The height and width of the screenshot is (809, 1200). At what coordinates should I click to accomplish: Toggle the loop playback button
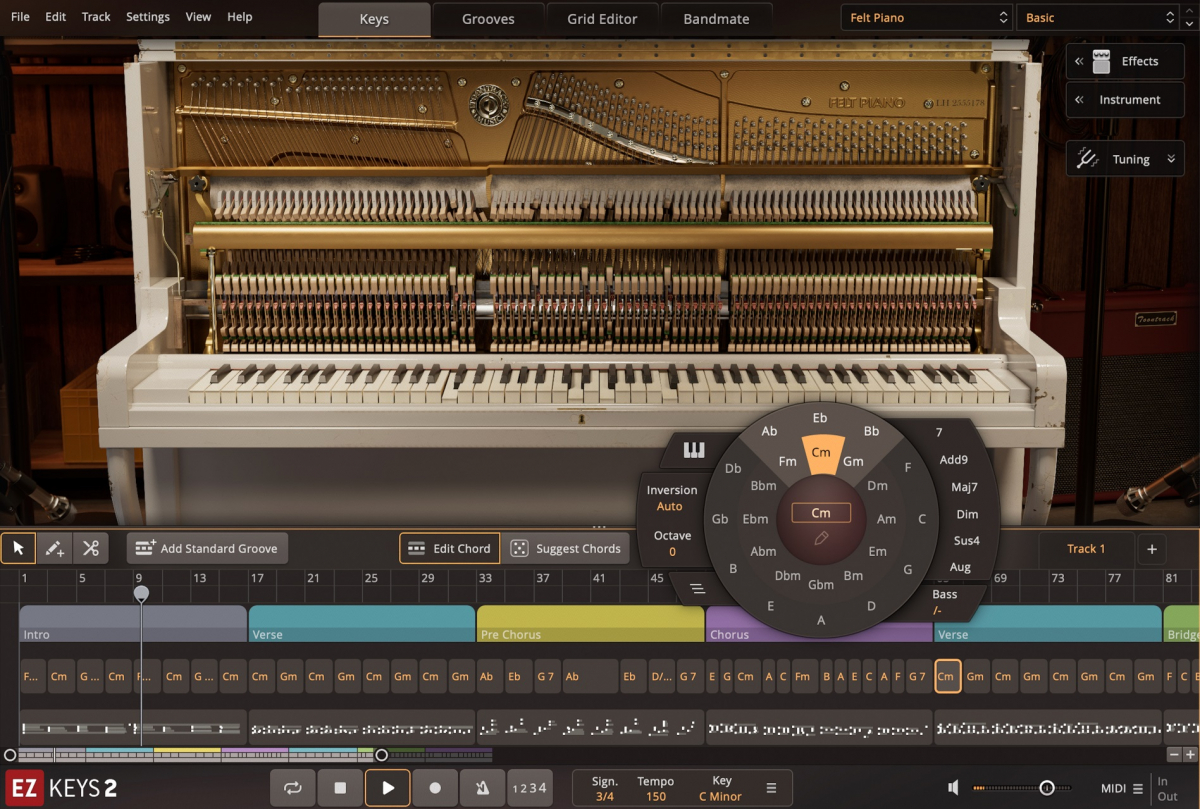click(293, 788)
